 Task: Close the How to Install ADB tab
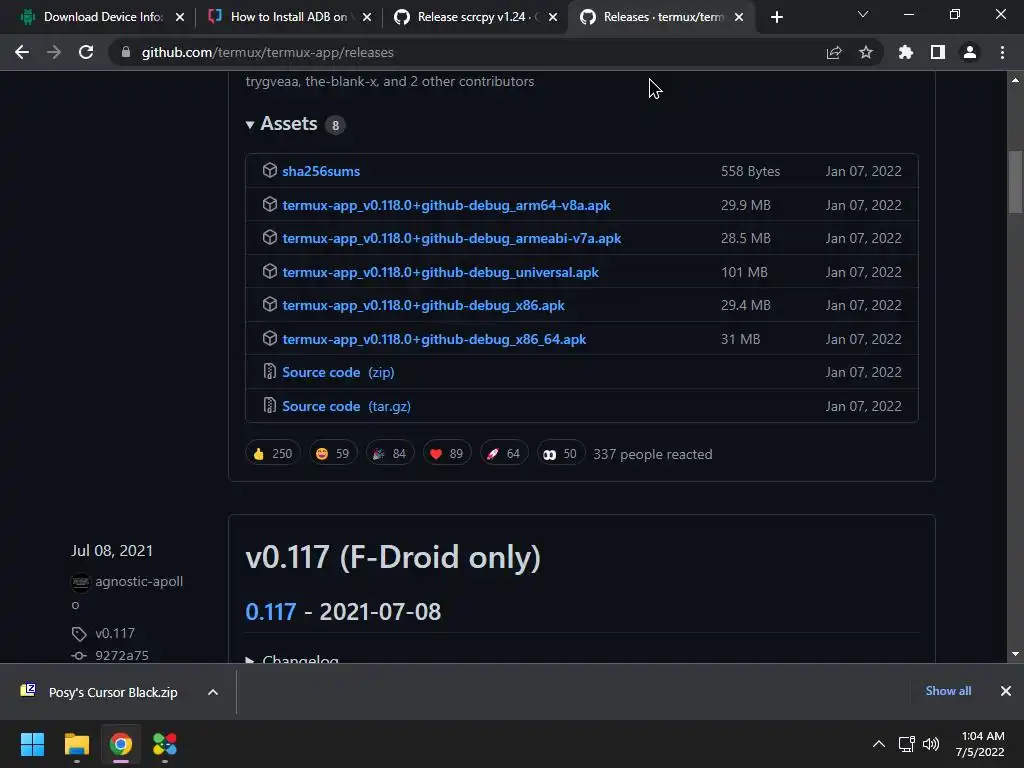click(x=366, y=18)
